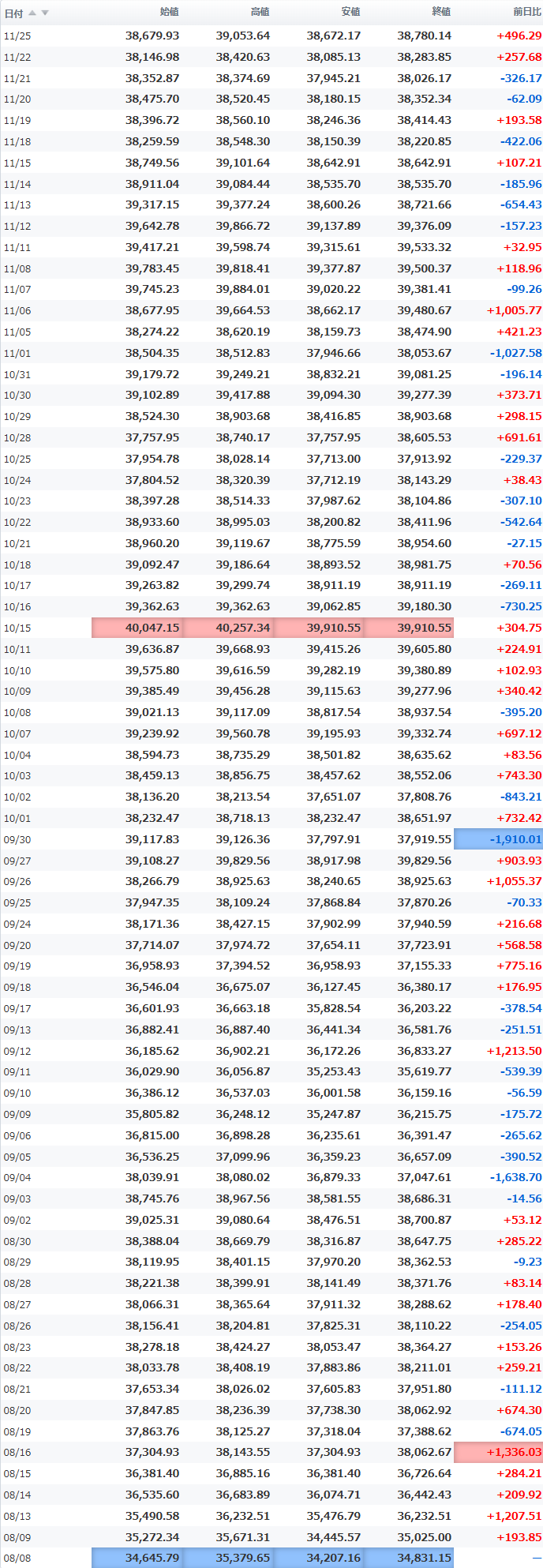Viewport: 543px width, 1568px height.
Task: Click the 始値 column header
Action: [x=169, y=12]
